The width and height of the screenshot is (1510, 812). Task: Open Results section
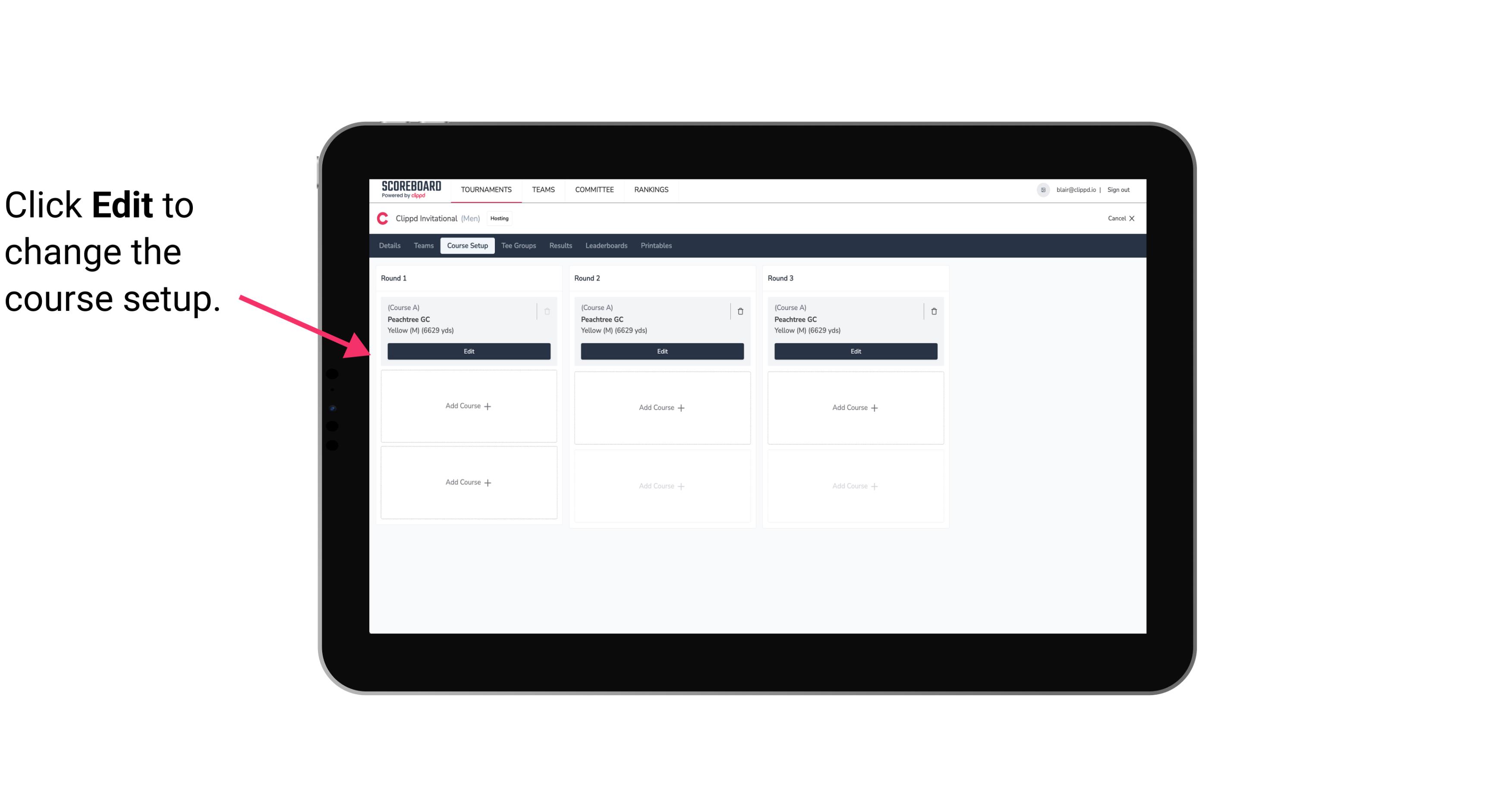561,245
